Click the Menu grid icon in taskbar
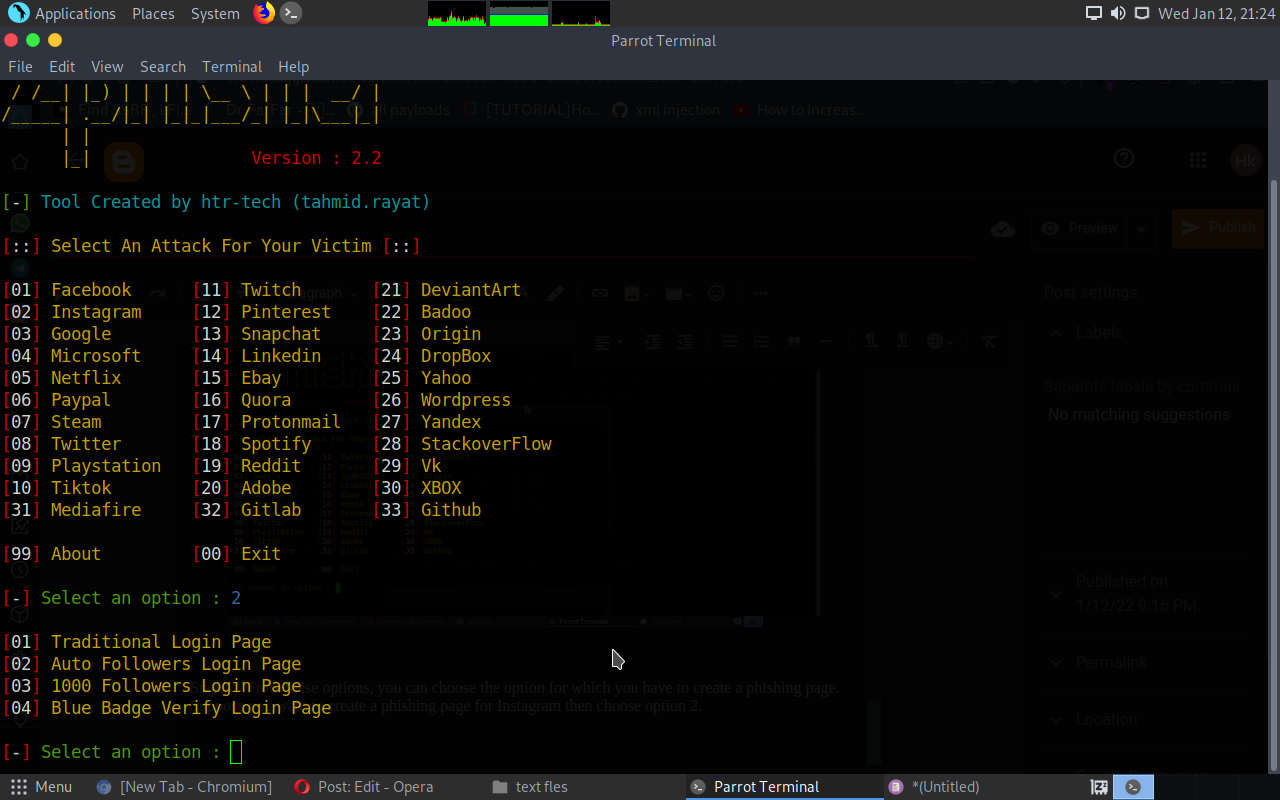This screenshot has width=1280, height=800. (18, 787)
